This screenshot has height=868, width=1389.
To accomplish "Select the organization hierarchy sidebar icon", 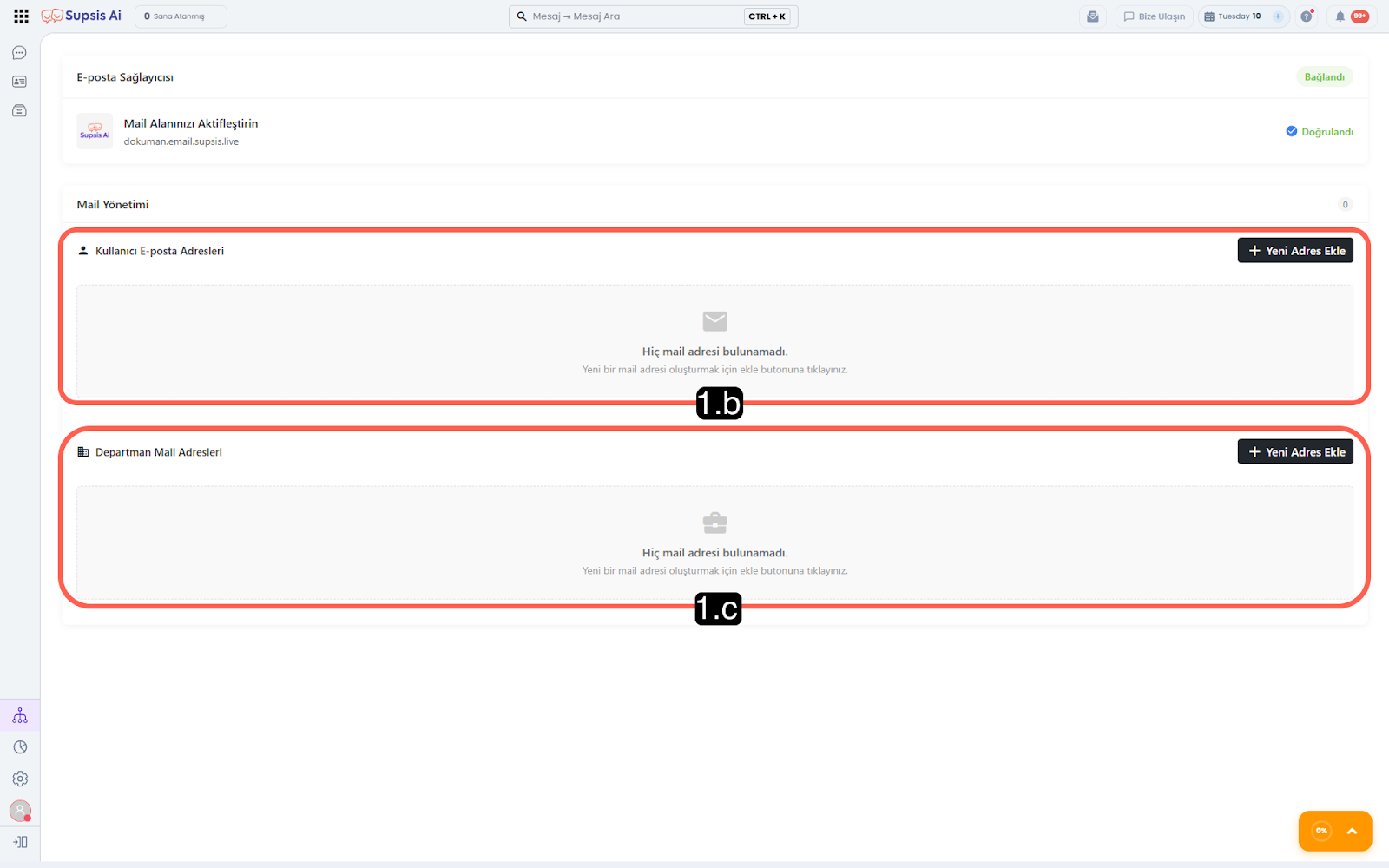I will click(20, 716).
